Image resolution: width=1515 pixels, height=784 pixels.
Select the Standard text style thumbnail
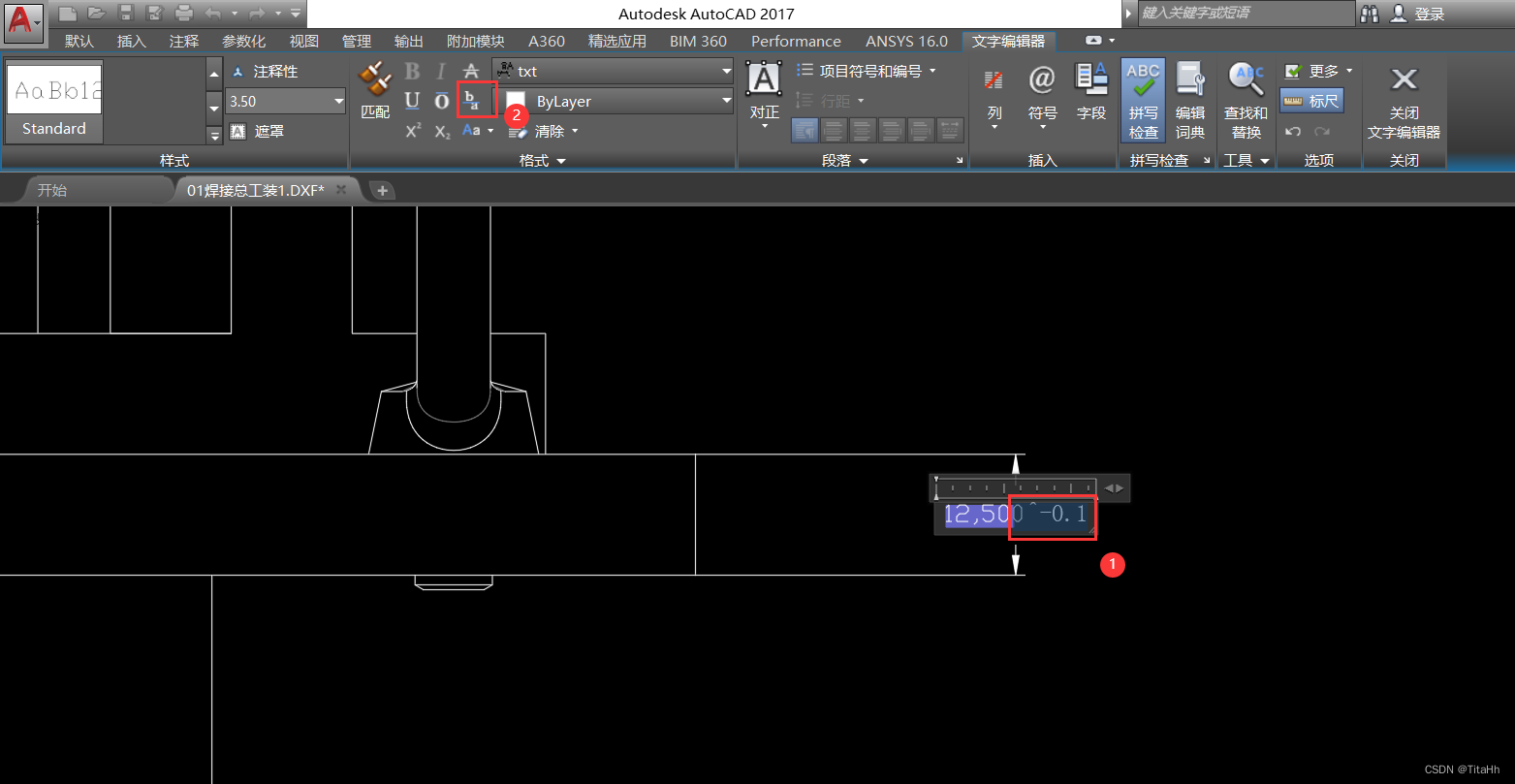[x=54, y=101]
